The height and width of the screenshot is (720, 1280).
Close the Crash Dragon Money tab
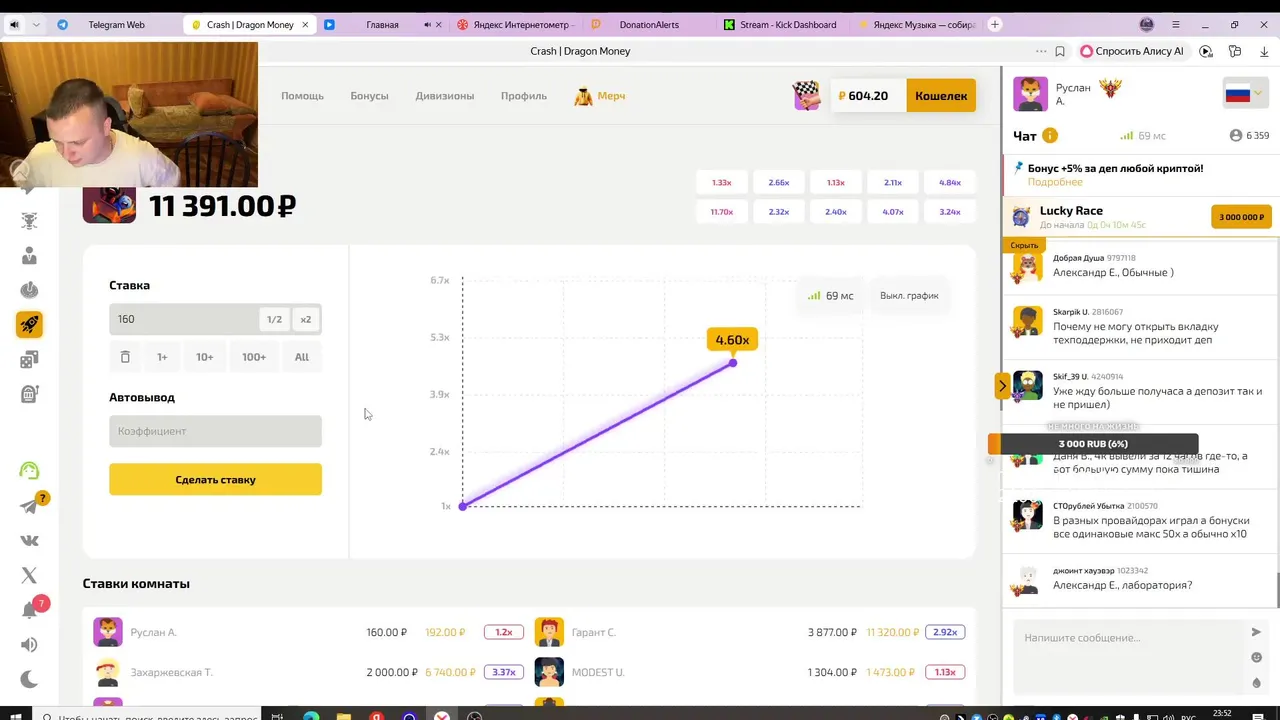coord(305,25)
